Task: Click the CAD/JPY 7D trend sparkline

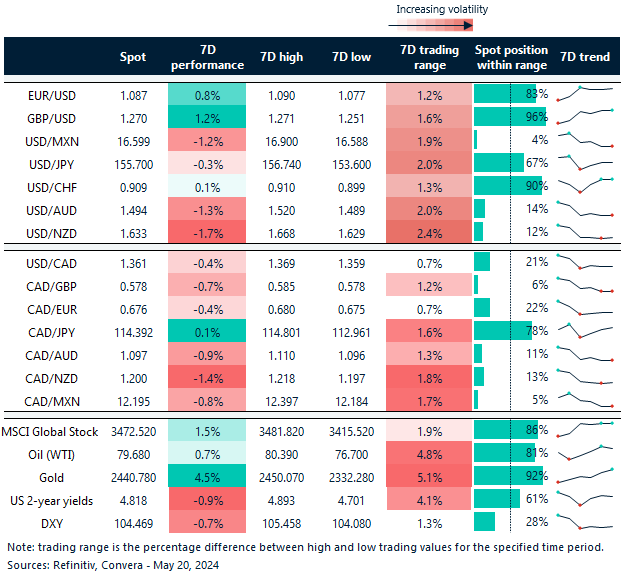Action: coord(584,330)
